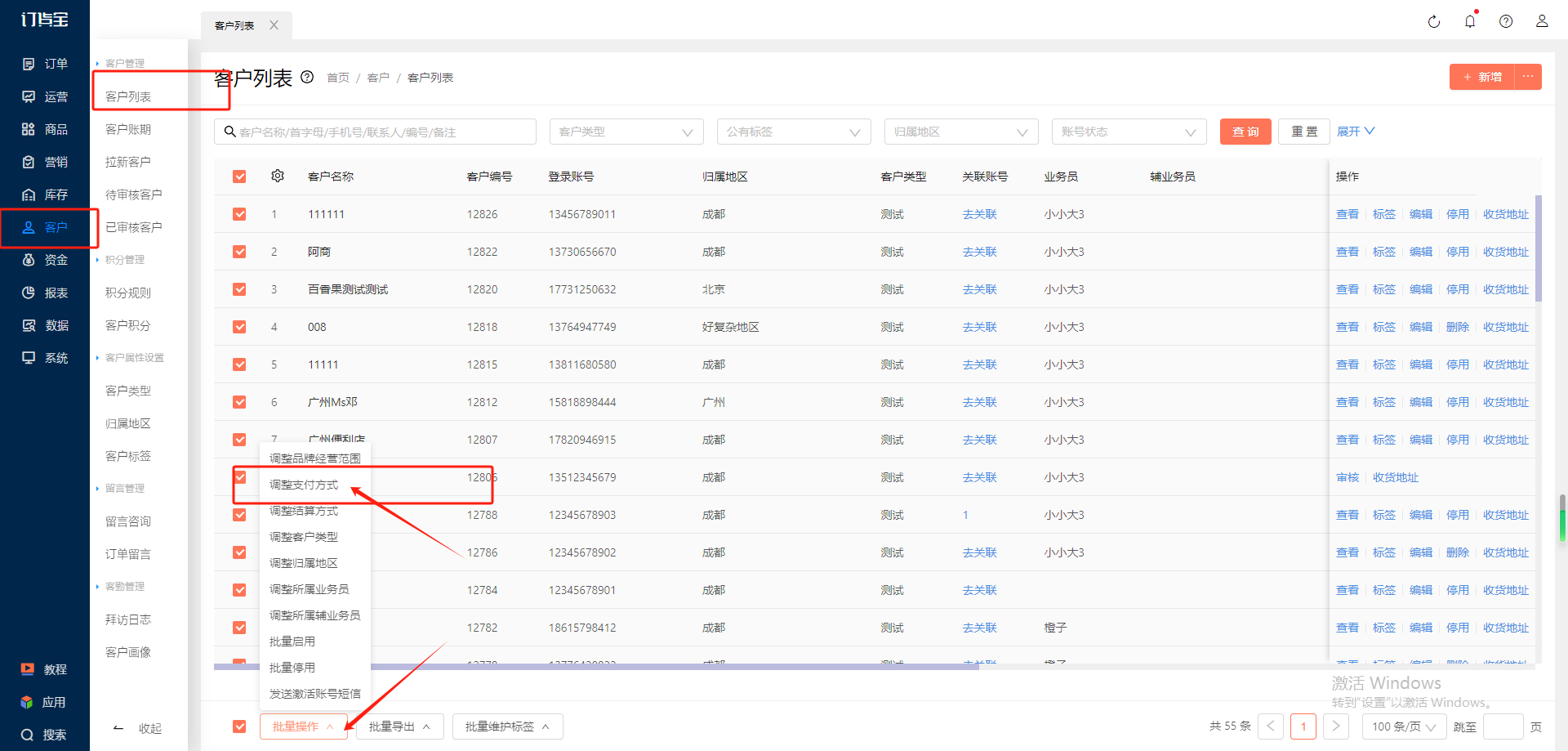The width and height of the screenshot is (1568, 751).
Task: Open the 搜索 search entry
Action: click(x=45, y=735)
